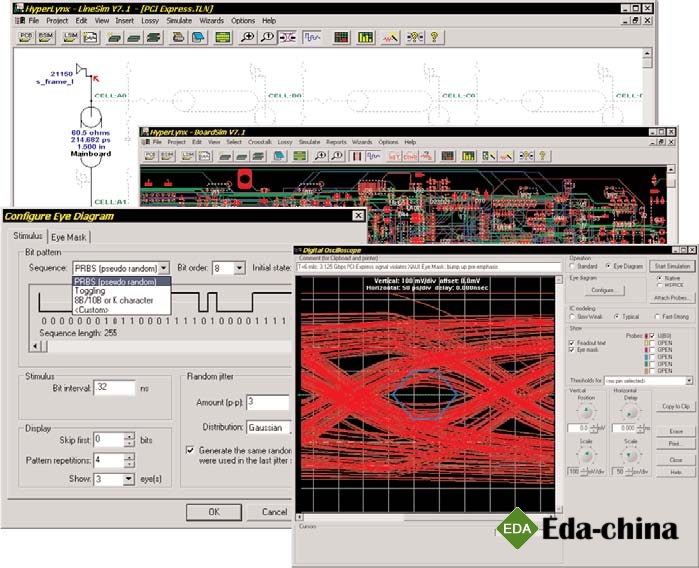Click the yellow question mark icon in BoardSim toolbar
The width and height of the screenshot is (699, 568).
[x=543, y=156]
